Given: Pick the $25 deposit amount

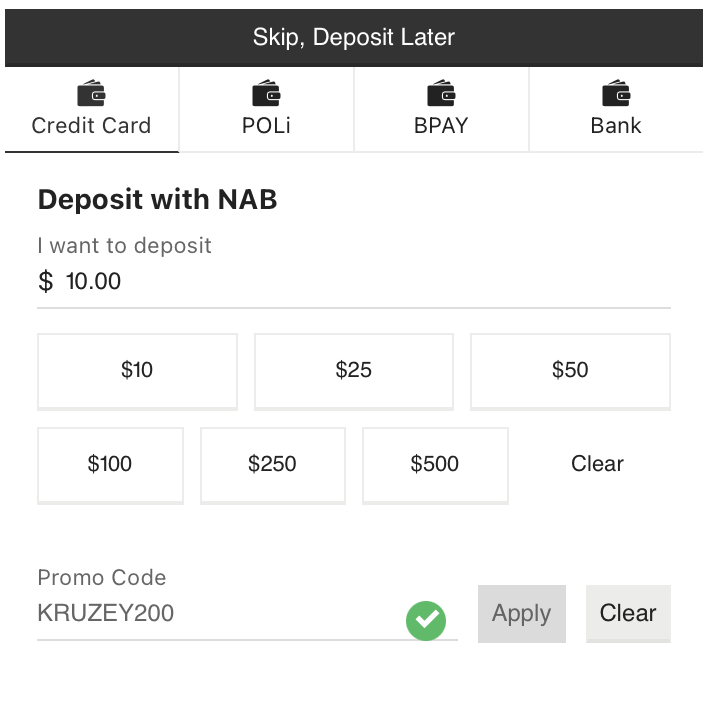Looking at the screenshot, I should (x=354, y=372).
